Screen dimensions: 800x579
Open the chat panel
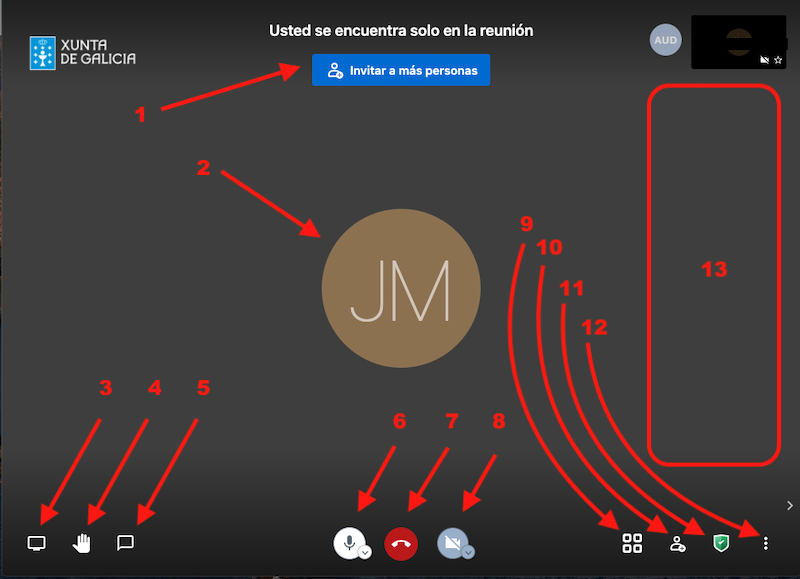pyautogui.click(x=125, y=543)
